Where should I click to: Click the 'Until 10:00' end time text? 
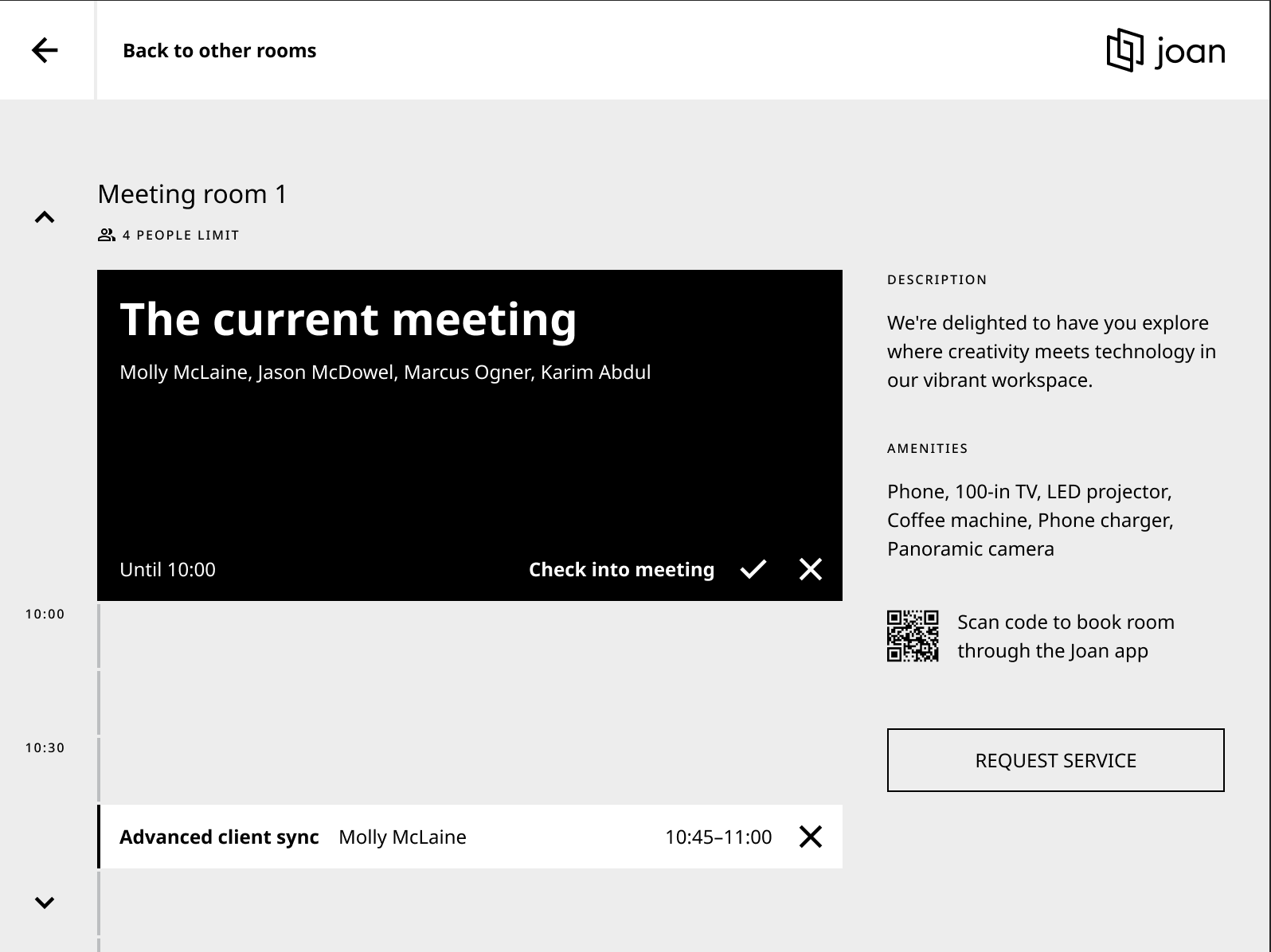[167, 569]
